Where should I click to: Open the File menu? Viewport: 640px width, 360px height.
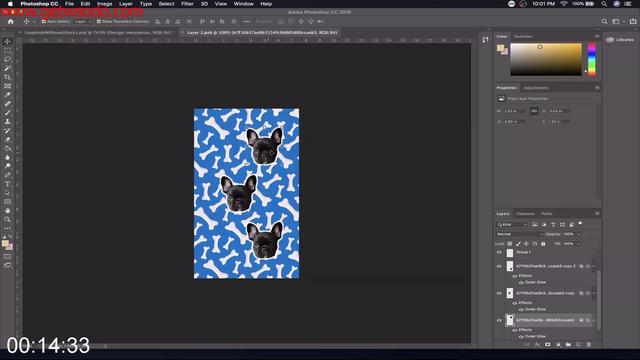(69, 4)
